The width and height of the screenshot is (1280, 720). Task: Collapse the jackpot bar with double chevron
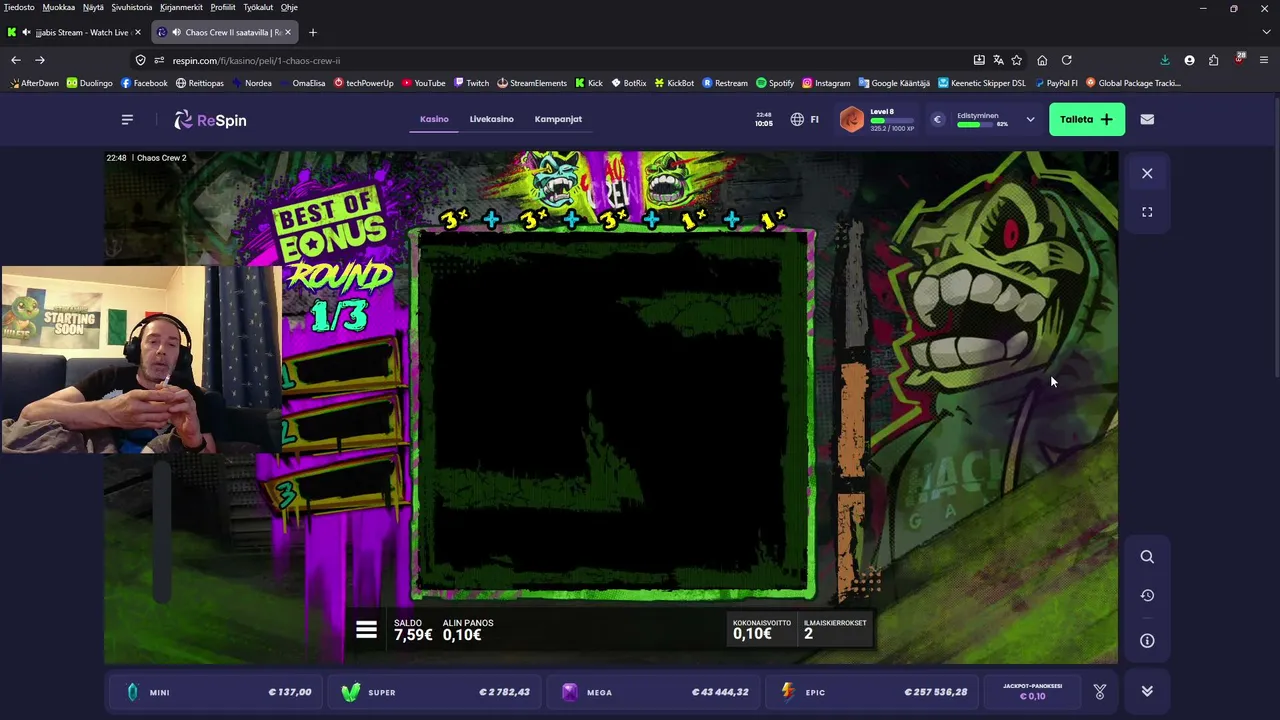[1147, 691]
